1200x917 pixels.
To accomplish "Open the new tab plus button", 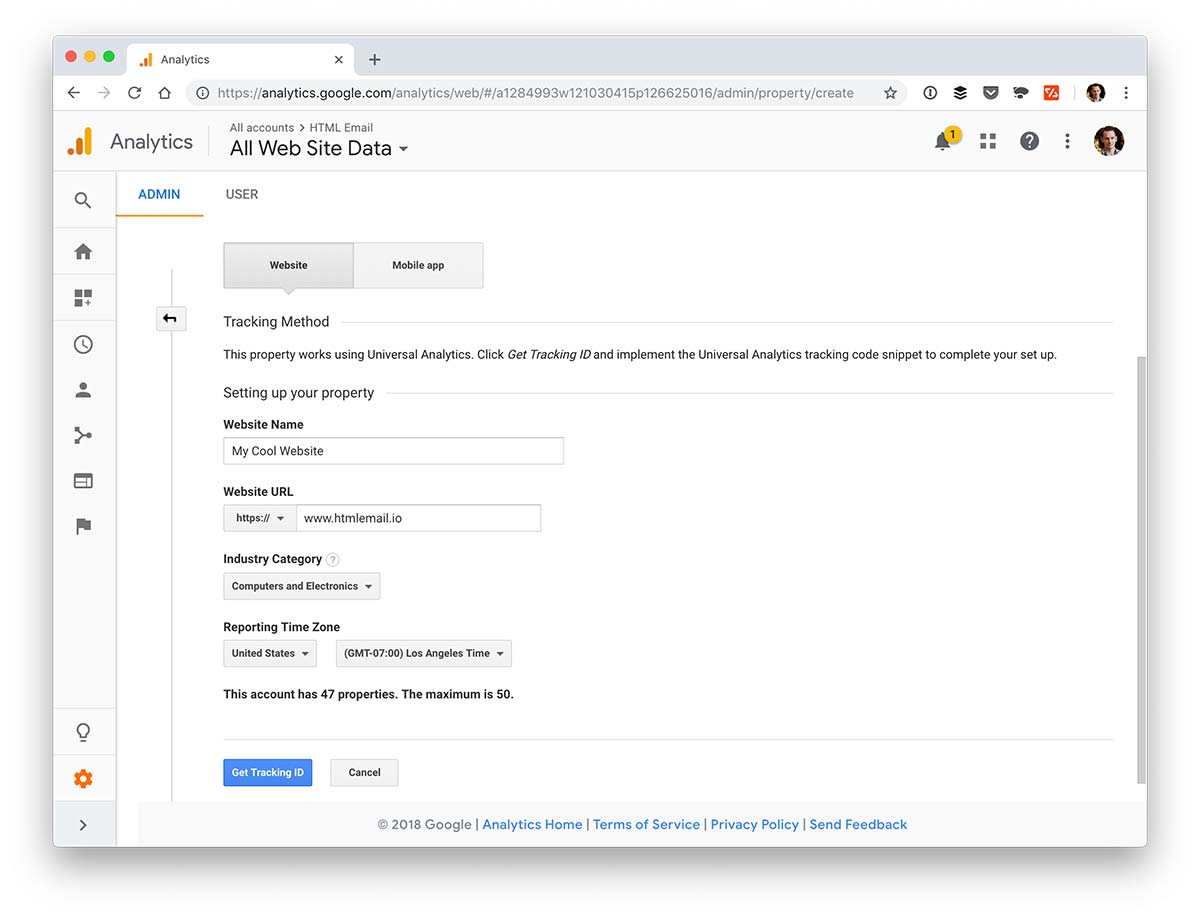I will 375,60.
